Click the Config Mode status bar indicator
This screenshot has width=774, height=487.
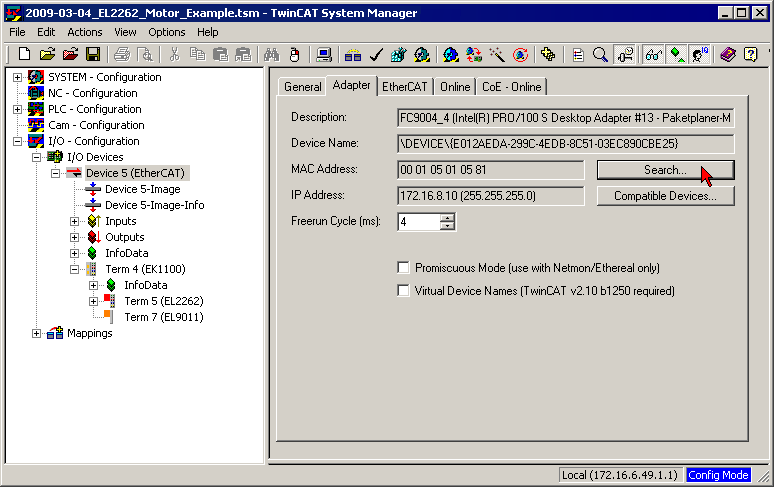[x=718, y=475]
